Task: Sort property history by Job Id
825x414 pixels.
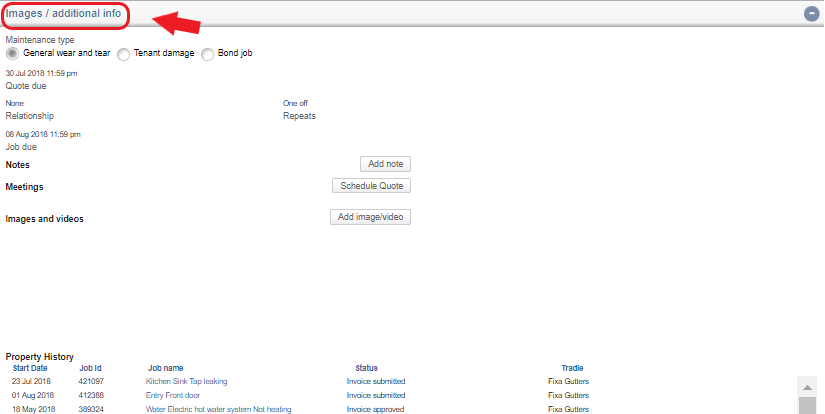Action: 90,368
